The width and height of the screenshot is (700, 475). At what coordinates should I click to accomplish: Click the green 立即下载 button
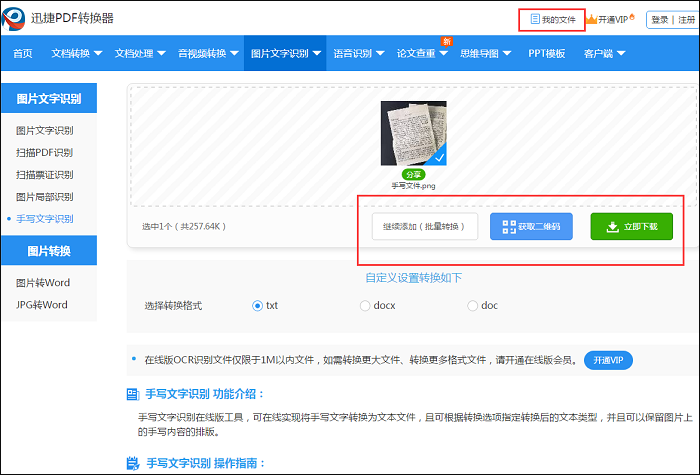pos(631,226)
